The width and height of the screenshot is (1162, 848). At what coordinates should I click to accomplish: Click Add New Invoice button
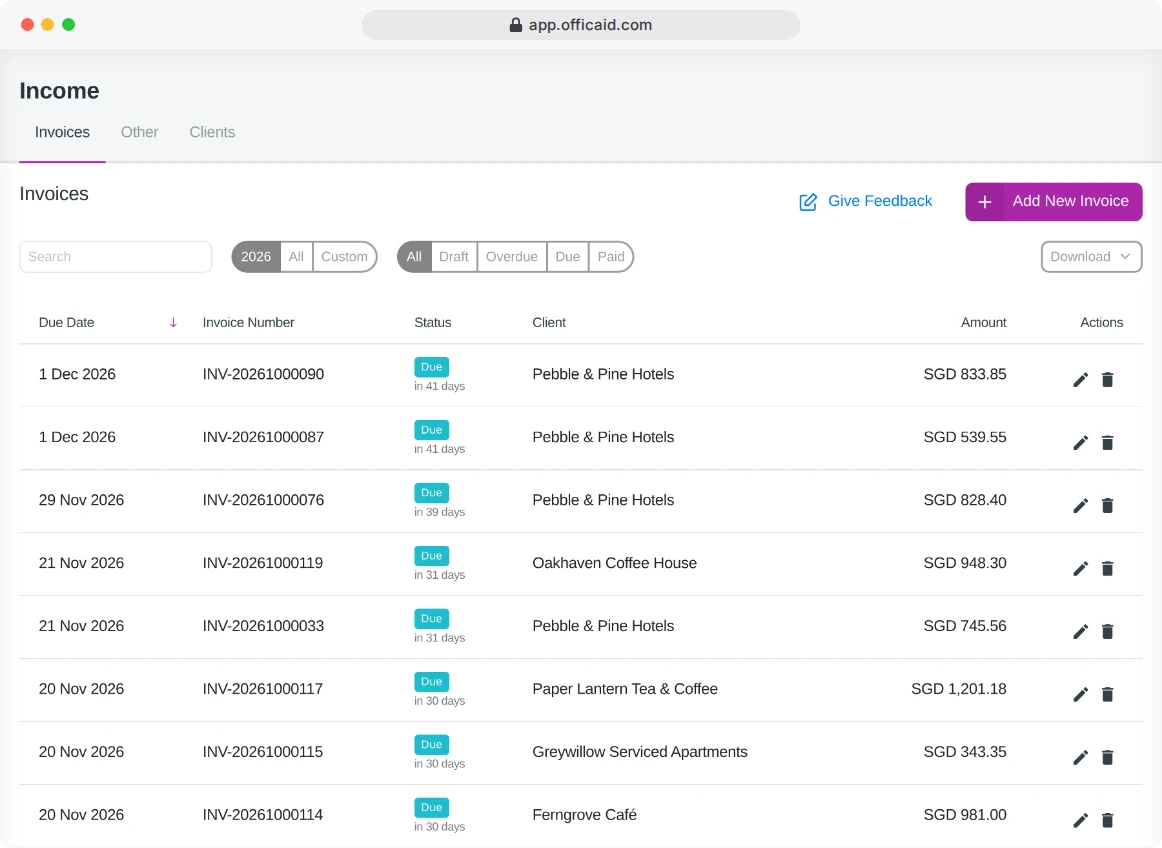(1054, 202)
